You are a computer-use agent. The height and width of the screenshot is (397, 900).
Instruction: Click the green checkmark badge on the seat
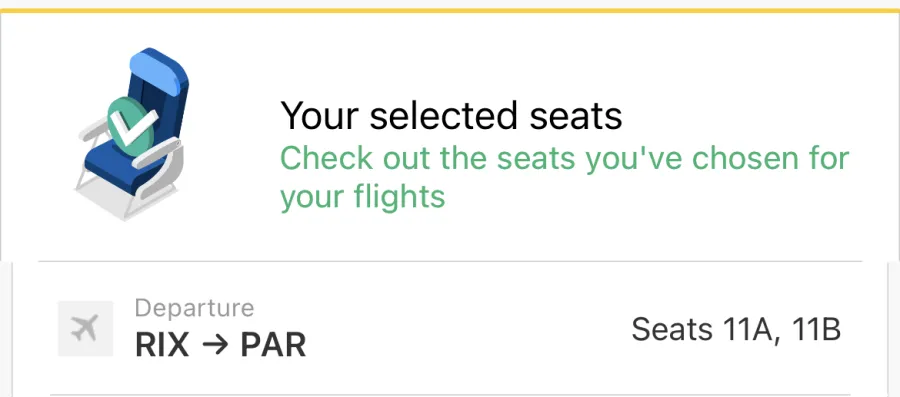(132, 126)
